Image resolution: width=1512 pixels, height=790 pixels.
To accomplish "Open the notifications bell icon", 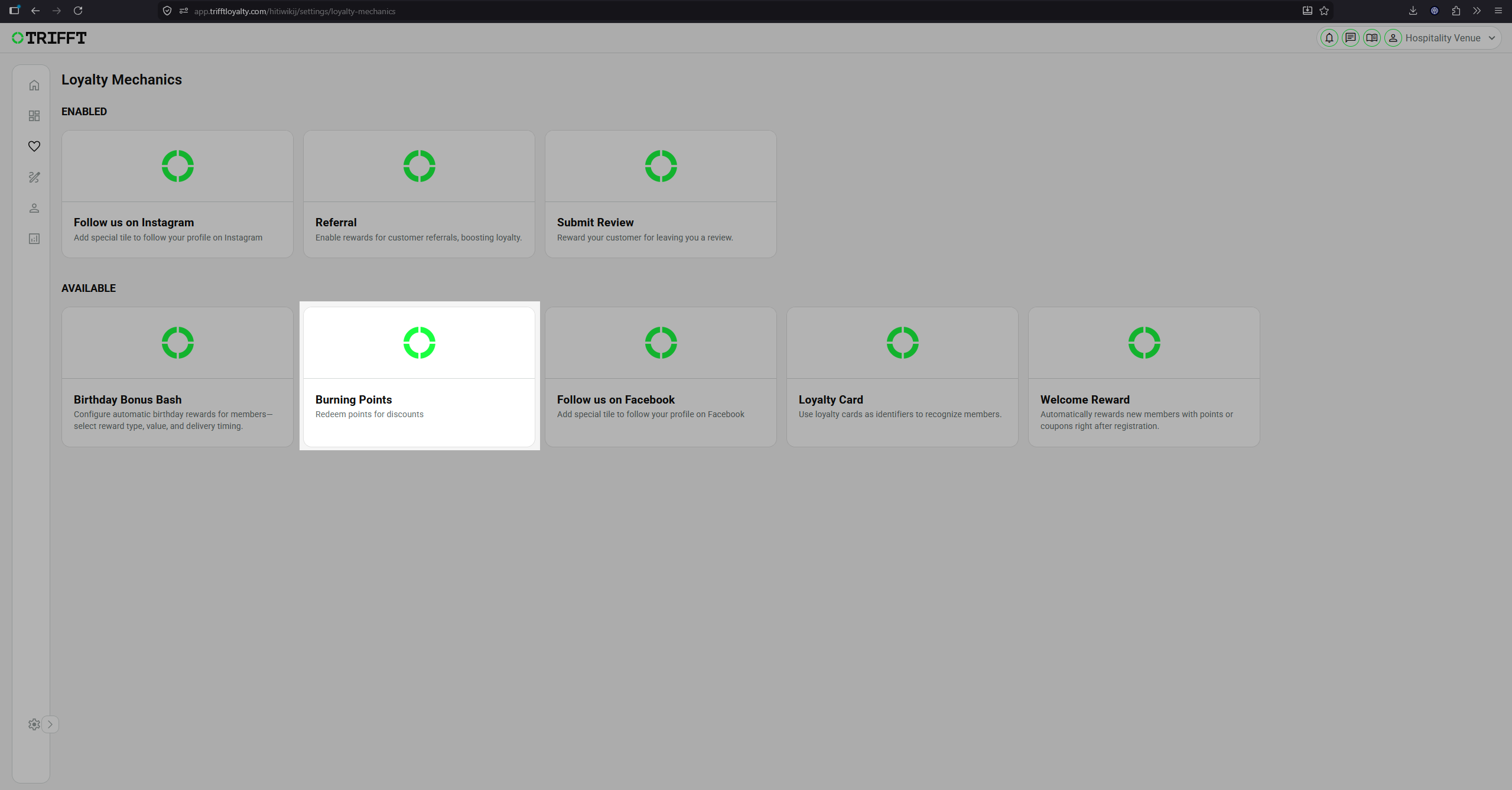I will coord(1329,38).
